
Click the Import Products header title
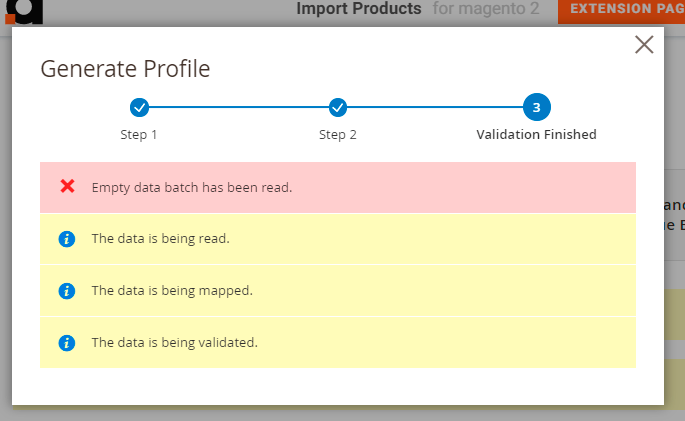point(358,9)
